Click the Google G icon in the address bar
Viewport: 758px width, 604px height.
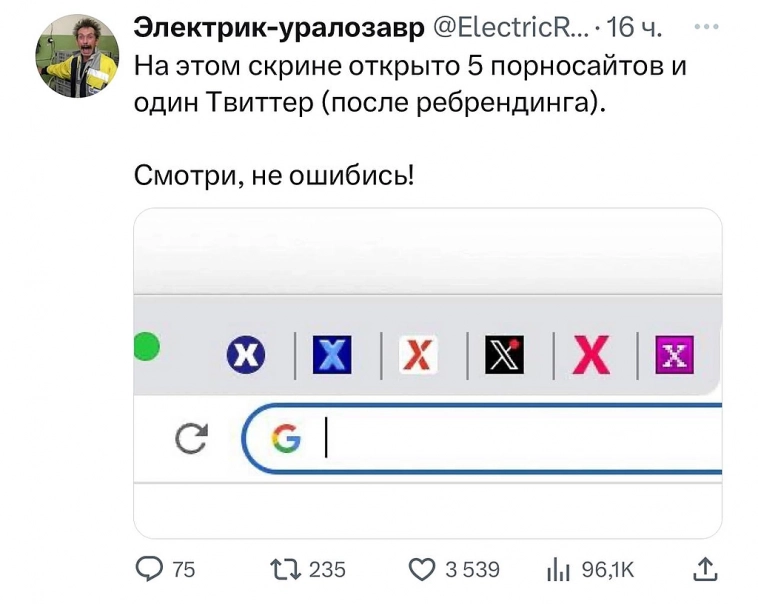tap(286, 438)
